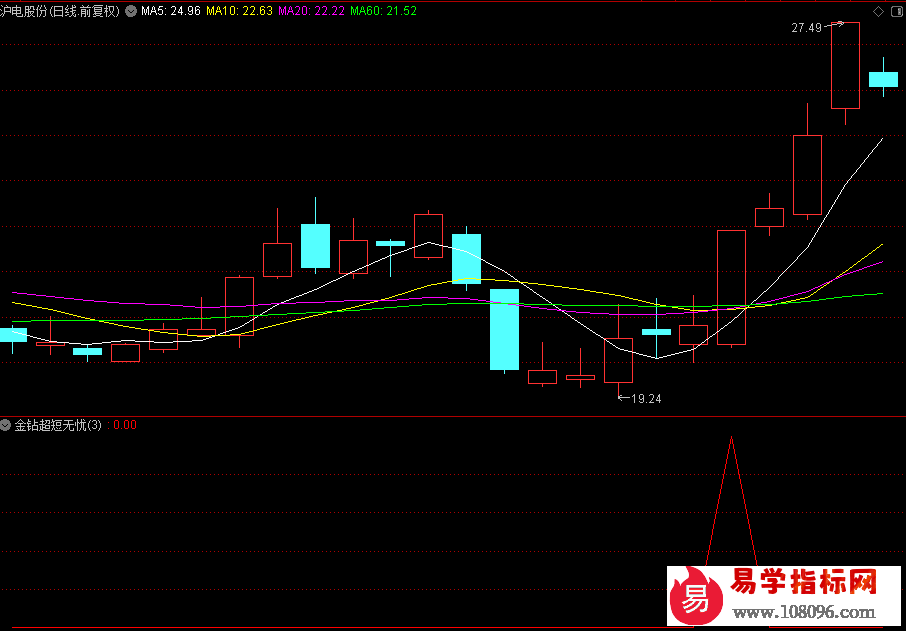Click the large cyan candlestick in chart middle

(x=504, y=329)
